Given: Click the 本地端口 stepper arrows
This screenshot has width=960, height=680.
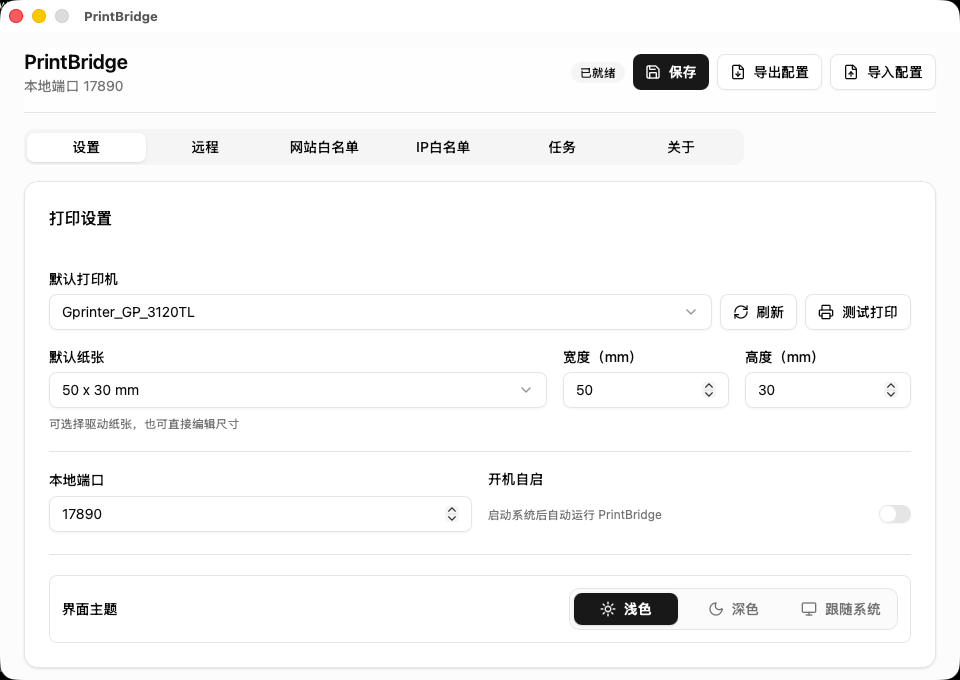Looking at the screenshot, I should coord(452,514).
